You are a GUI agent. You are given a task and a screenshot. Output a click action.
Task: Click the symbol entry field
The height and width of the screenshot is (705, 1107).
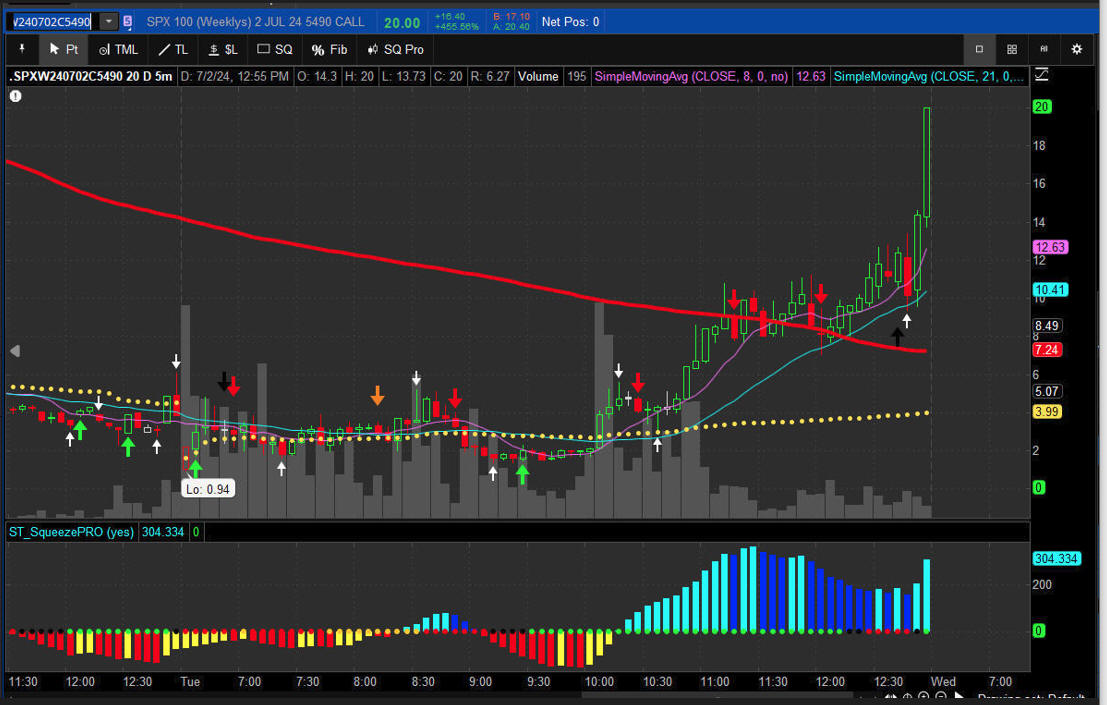click(50, 21)
